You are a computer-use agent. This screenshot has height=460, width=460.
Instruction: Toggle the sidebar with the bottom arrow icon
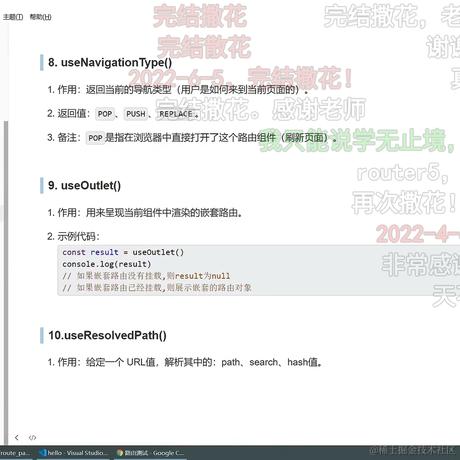click(17, 437)
